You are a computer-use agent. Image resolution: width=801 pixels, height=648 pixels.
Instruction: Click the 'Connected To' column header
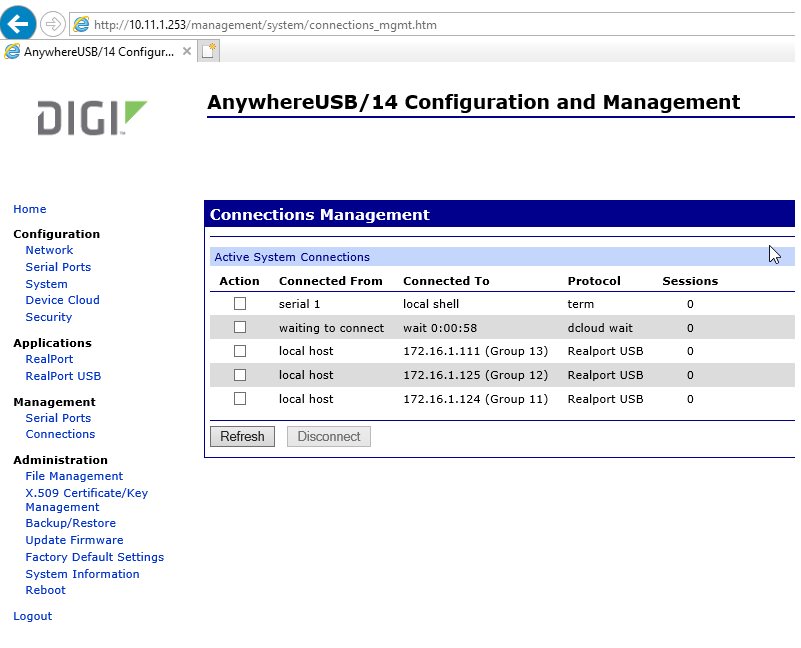(446, 281)
